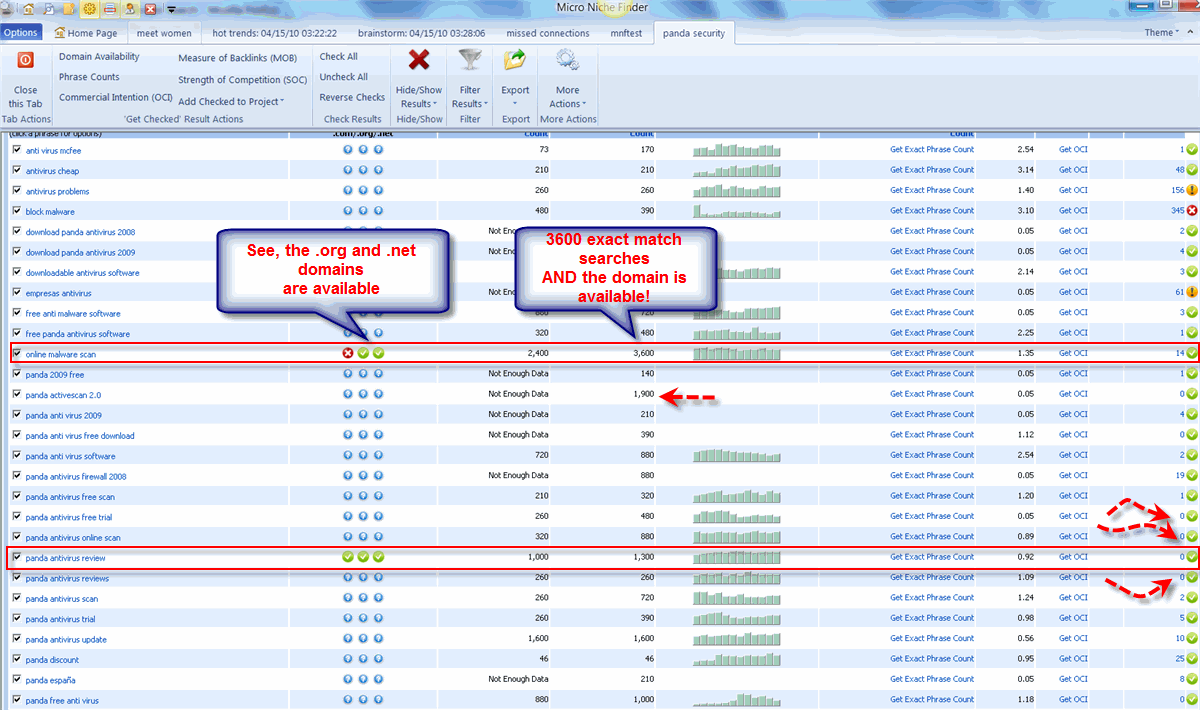1200x710 pixels.
Task: Open the Add Checked to Project dropdown
Action: coord(231,101)
